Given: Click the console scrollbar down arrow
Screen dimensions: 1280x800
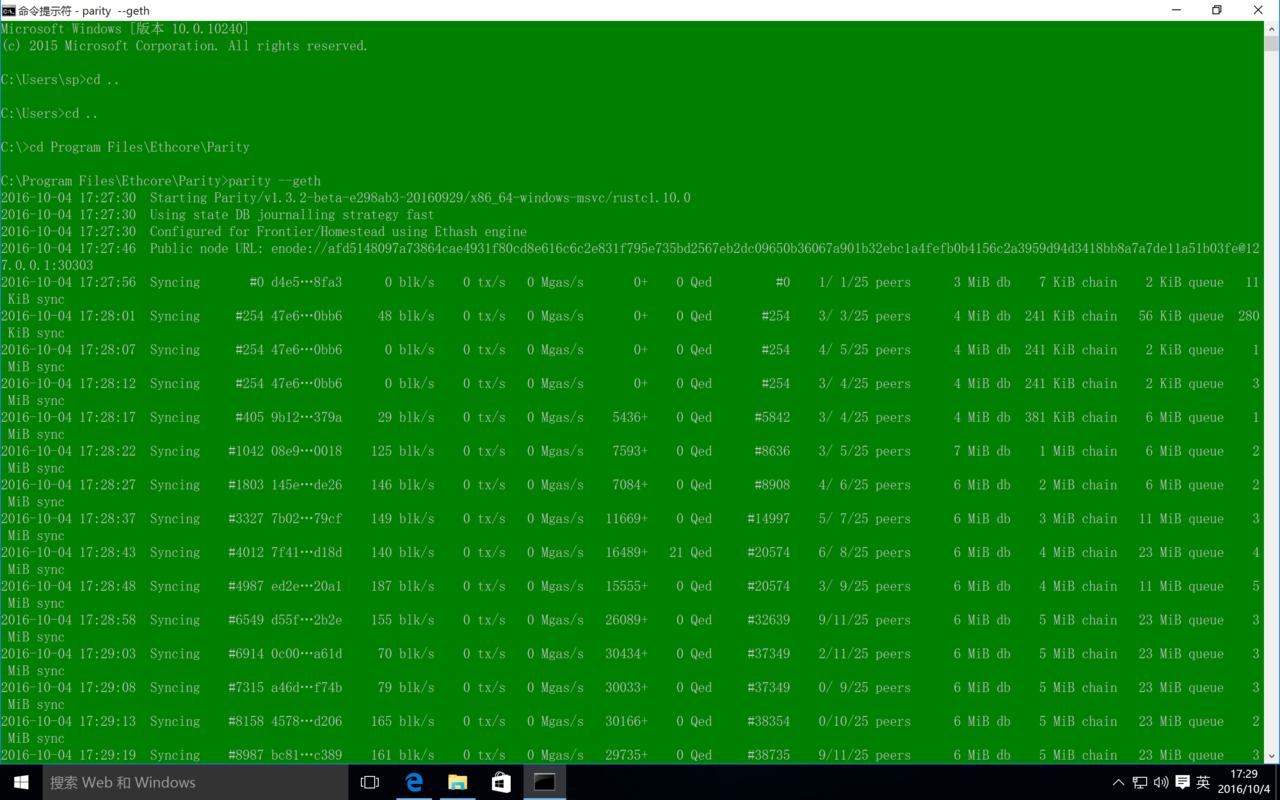Looking at the screenshot, I should (x=1271, y=756).
